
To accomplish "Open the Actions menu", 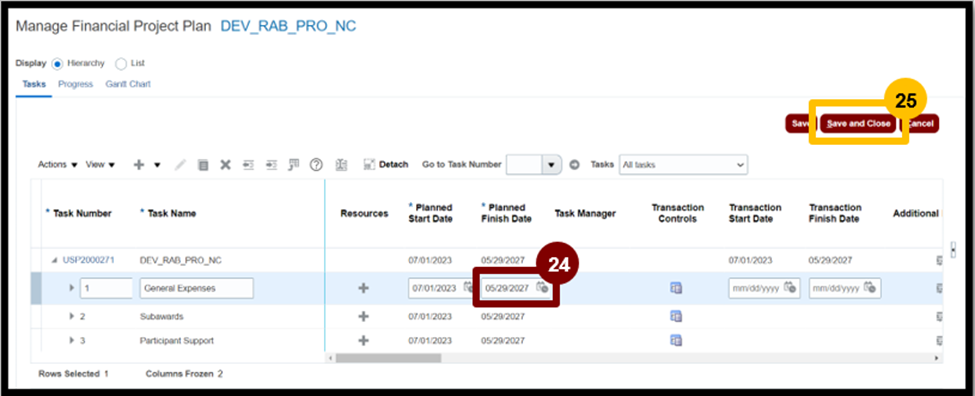I will click(x=58, y=165).
